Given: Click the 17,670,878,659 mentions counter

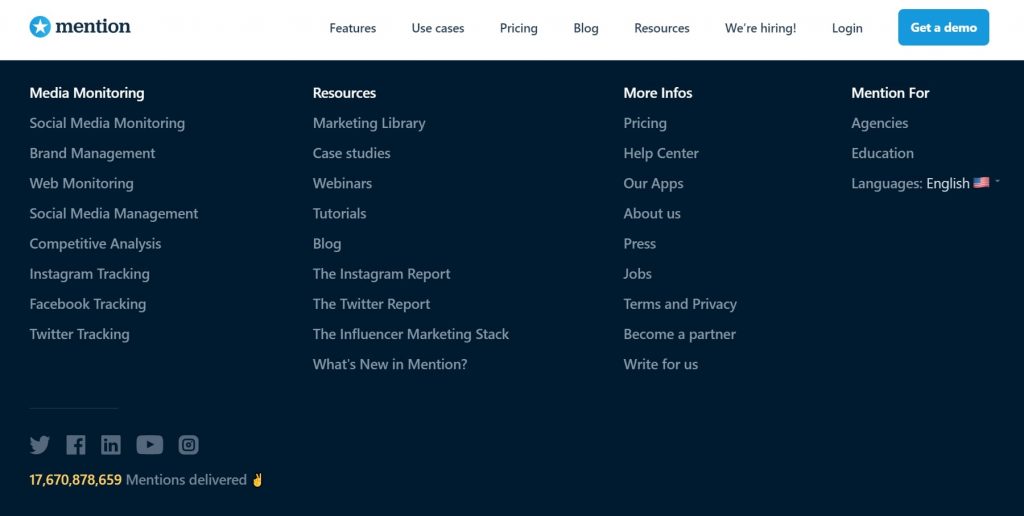Looking at the screenshot, I should click(x=76, y=479).
